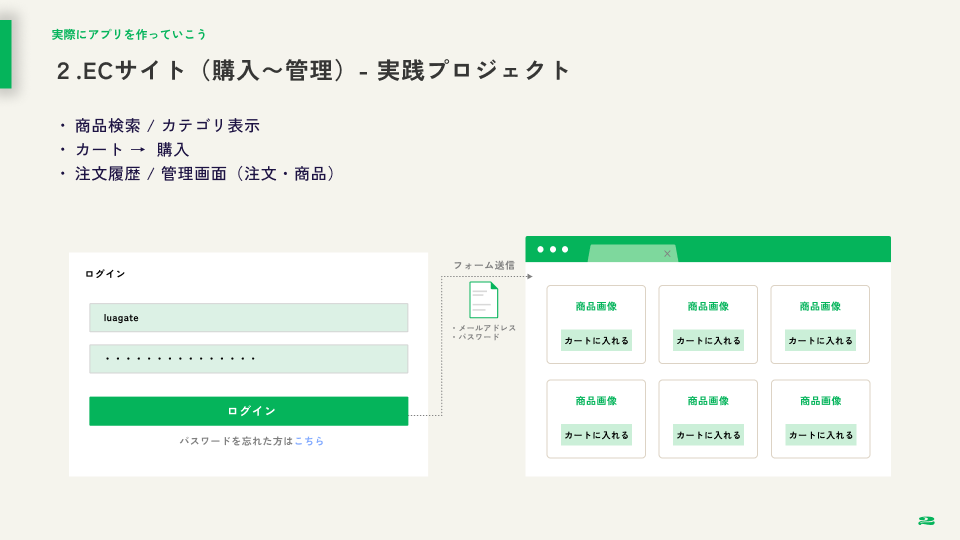Image resolution: width=960 pixels, height=540 pixels.
Task: Click カートに入れる on the bottom-row last card
Action: click(x=820, y=435)
